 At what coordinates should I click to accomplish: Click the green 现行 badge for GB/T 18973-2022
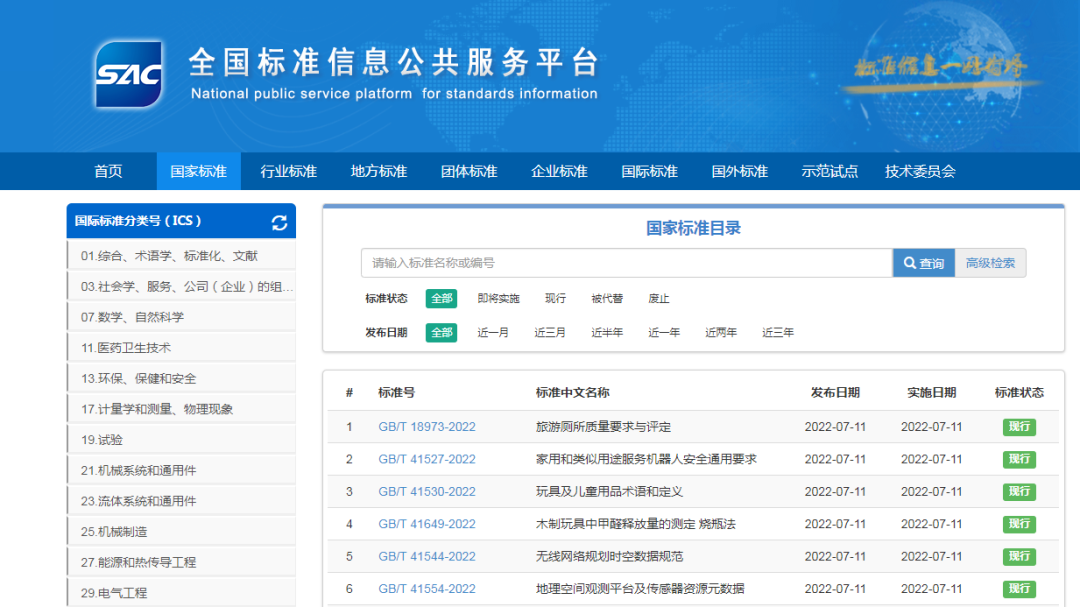tap(1019, 427)
